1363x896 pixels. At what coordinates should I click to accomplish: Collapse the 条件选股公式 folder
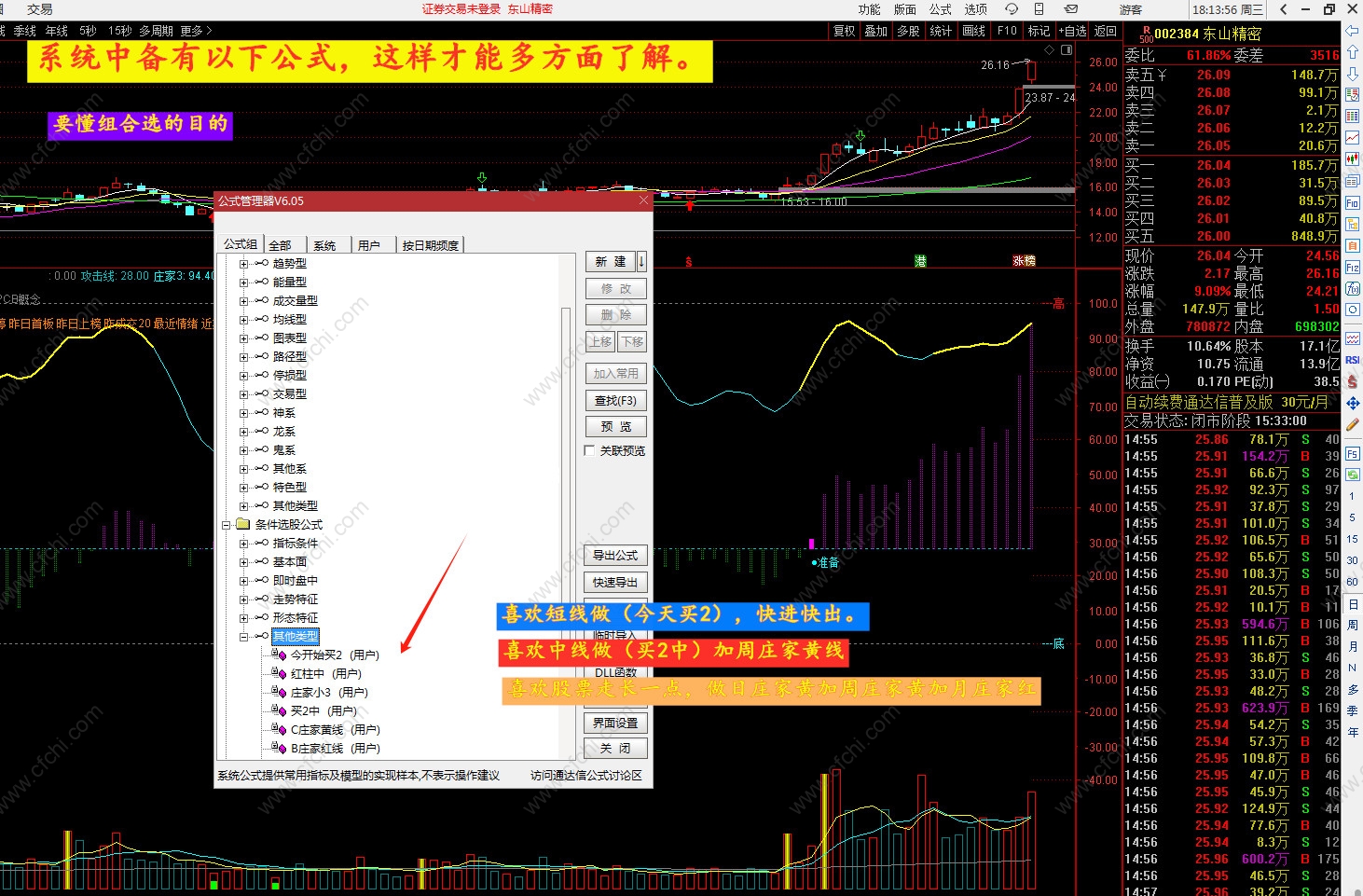(x=226, y=525)
